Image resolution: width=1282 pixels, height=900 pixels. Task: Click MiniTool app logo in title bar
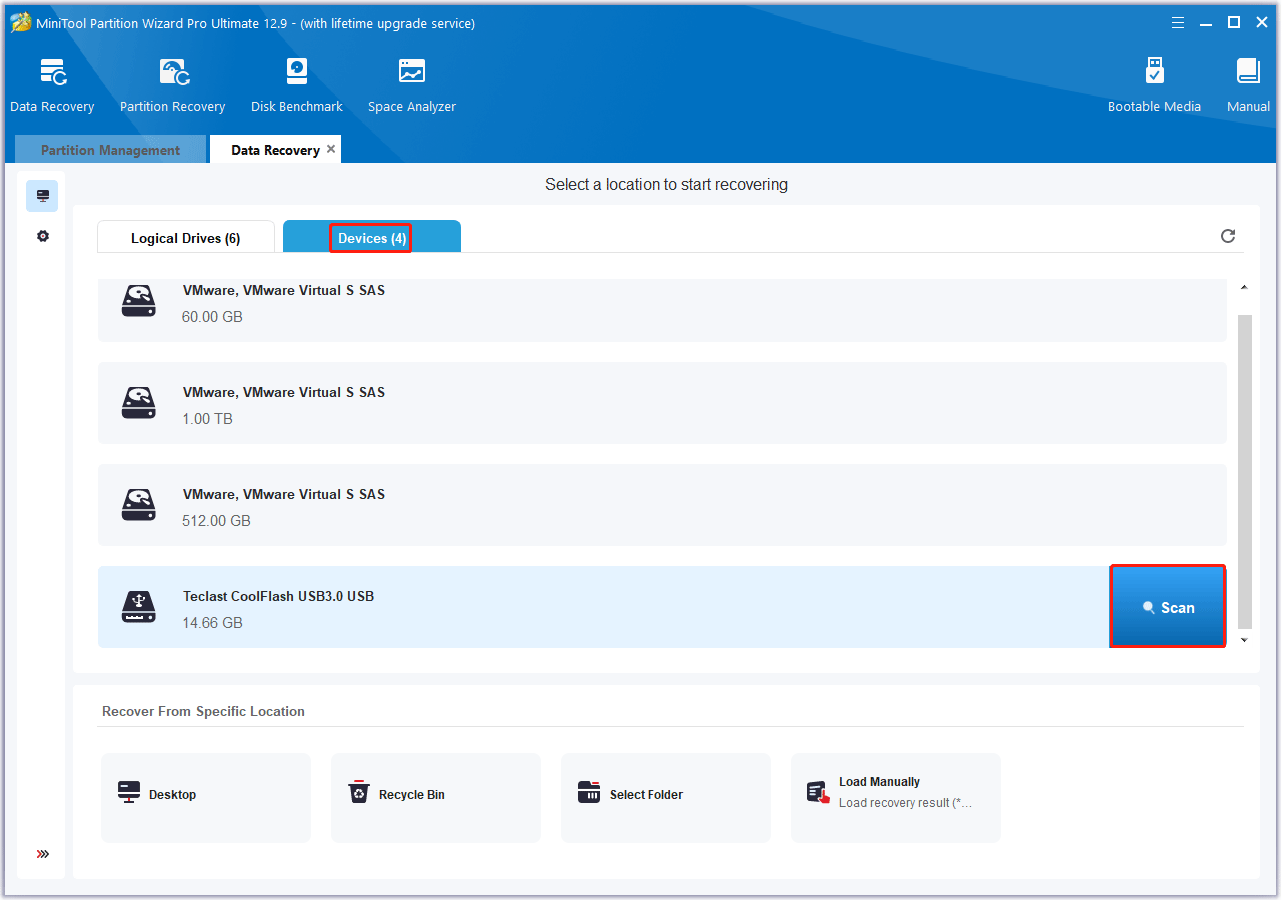coord(20,22)
